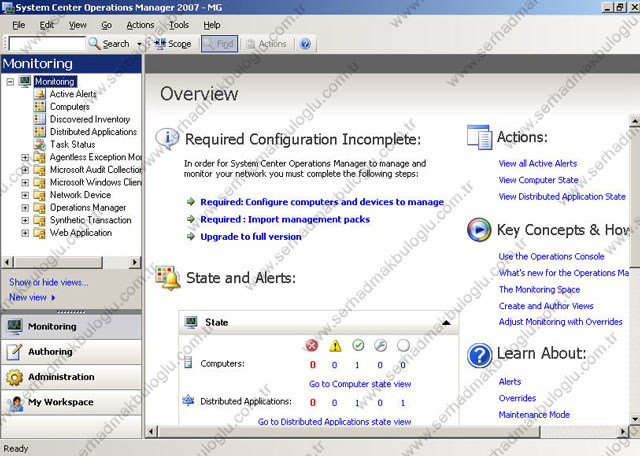The image size is (640, 456).
Task: Click the Required Configuration info bubble icon
Action: (x=167, y=138)
